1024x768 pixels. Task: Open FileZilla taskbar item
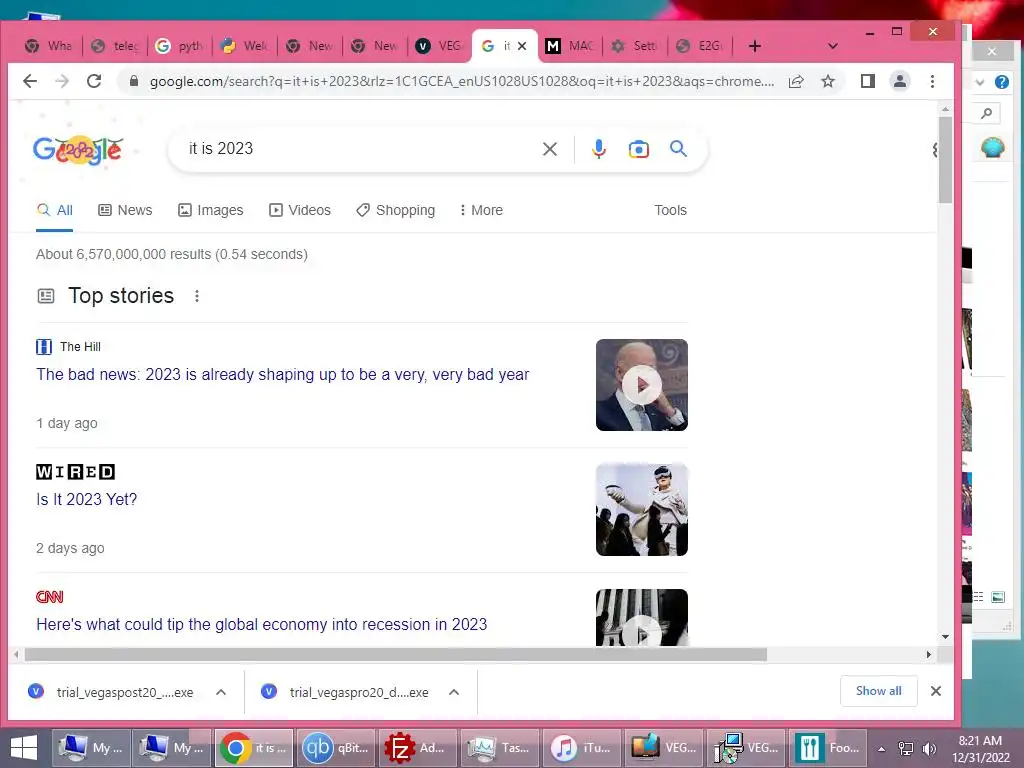pos(418,748)
